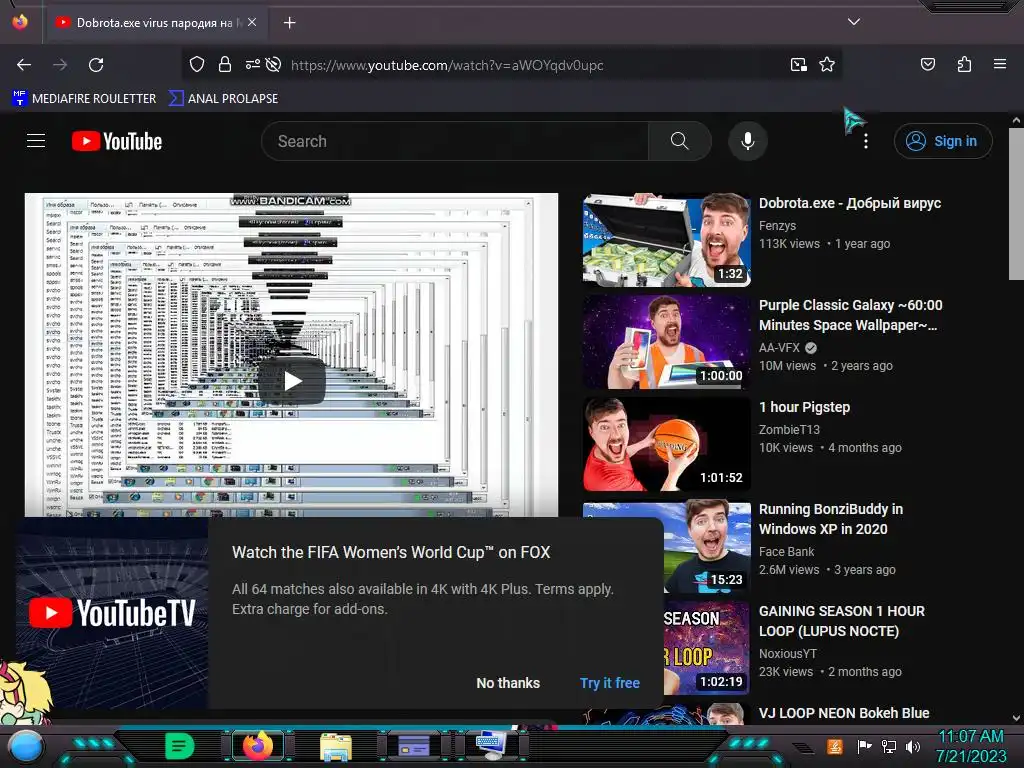The width and height of the screenshot is (1024, 768).
Task: Open the GAINING SEASON LOOP thumbnail
Action: tap(707, 647)
